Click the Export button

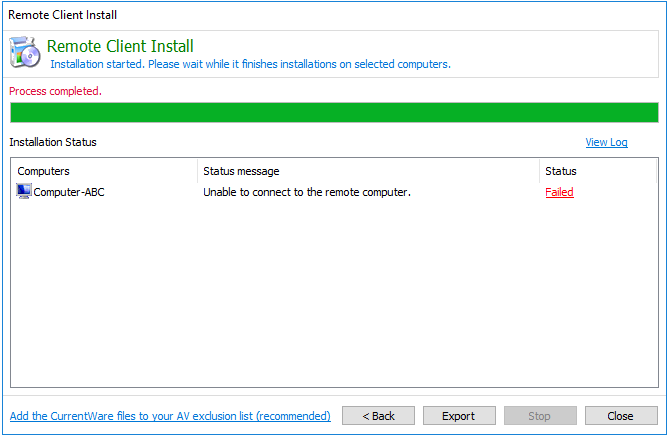click(x=458, y=416)
